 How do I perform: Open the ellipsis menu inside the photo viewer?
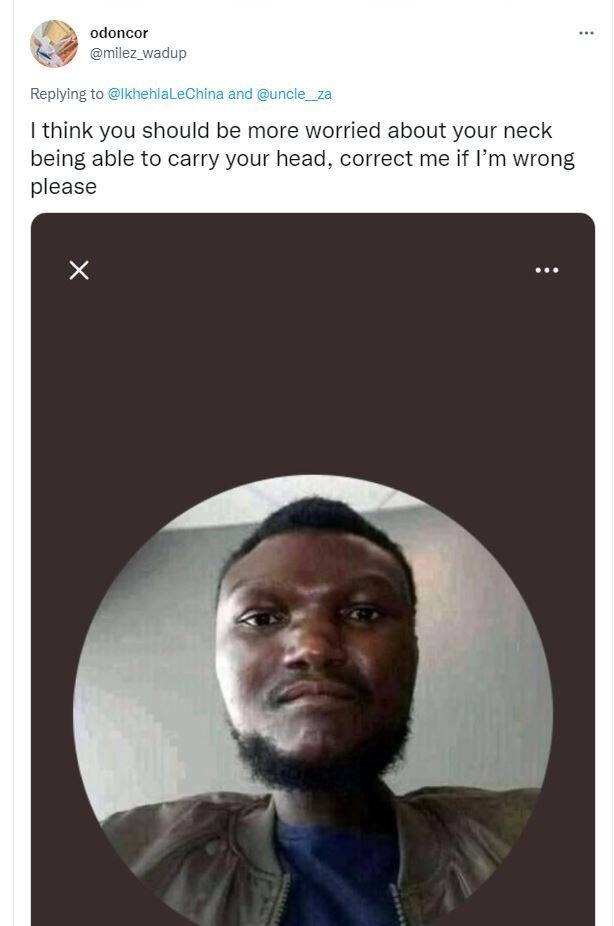pos(547,269)
